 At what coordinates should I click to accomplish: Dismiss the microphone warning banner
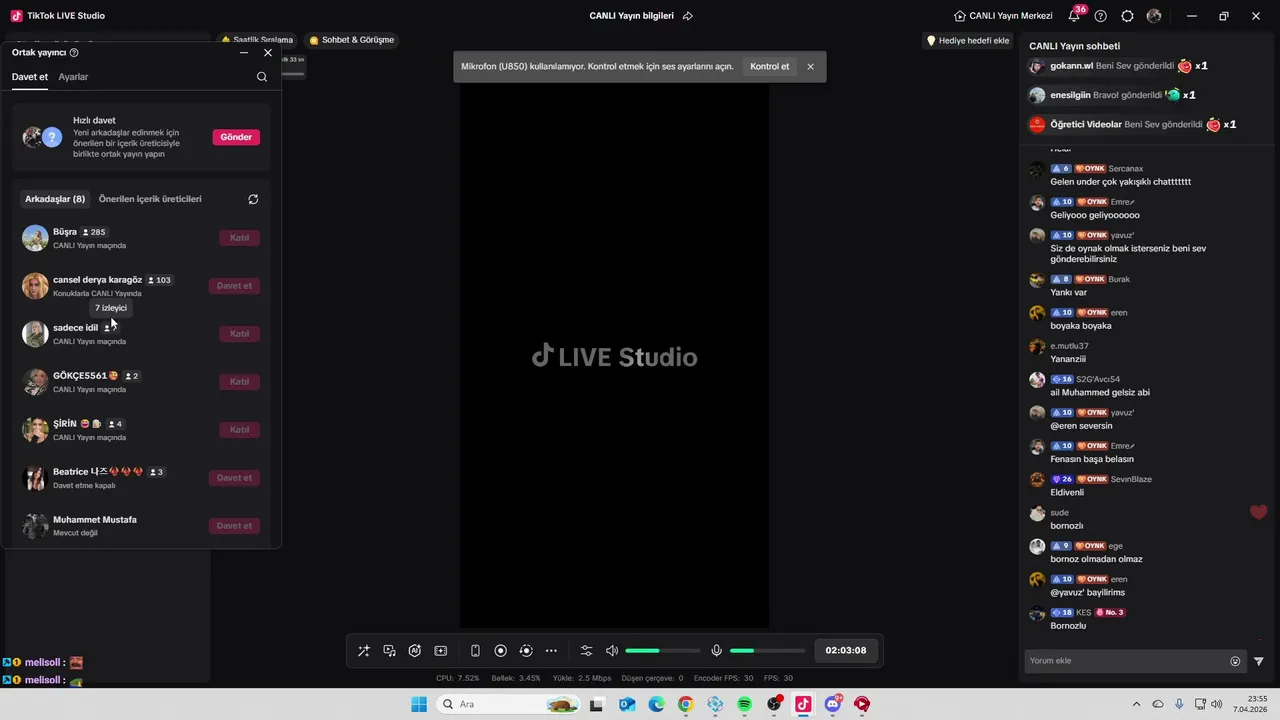811,67
